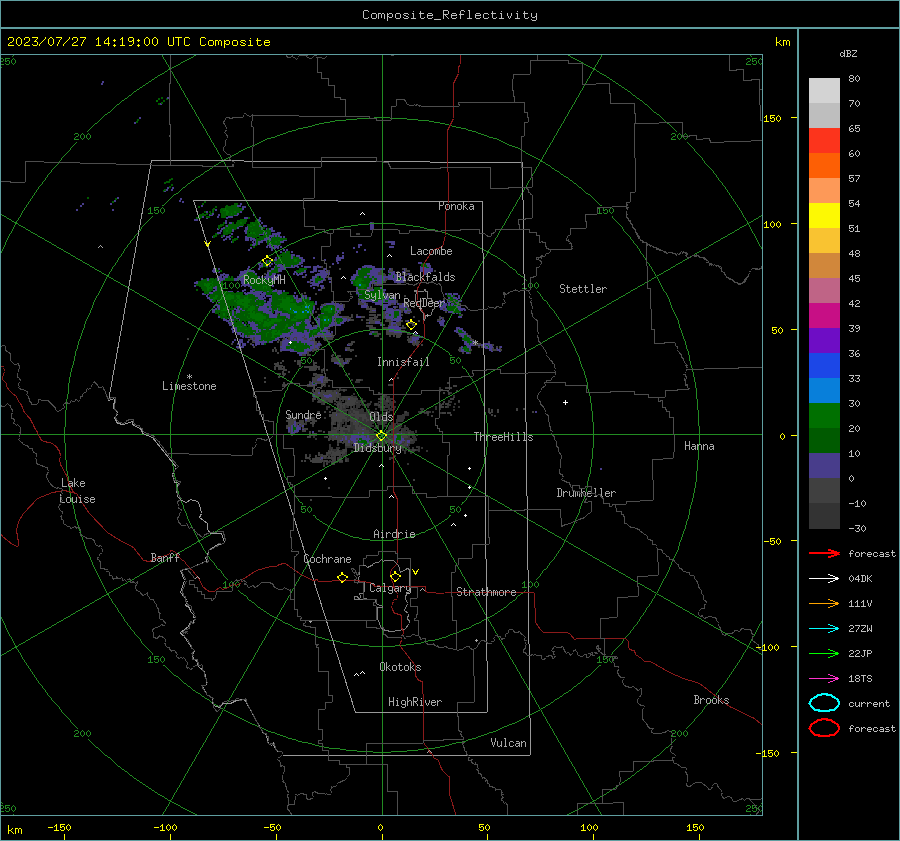Image resolution: width=900 pixels, height=841 pixels.
Task: Select the Airdrie city label
Action: coord(394,534)
